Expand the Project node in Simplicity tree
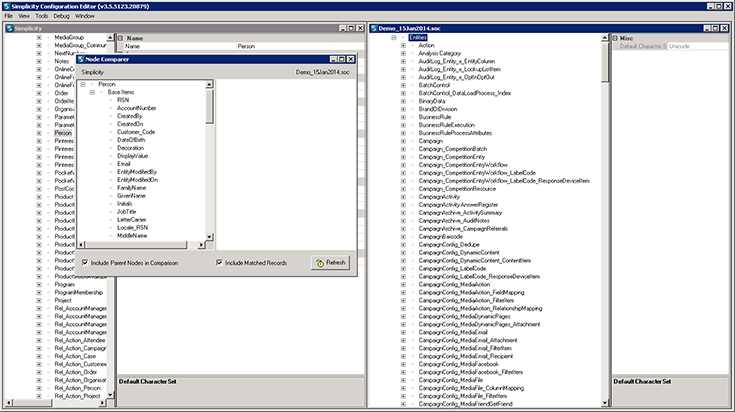 click(x=39, y=300)
